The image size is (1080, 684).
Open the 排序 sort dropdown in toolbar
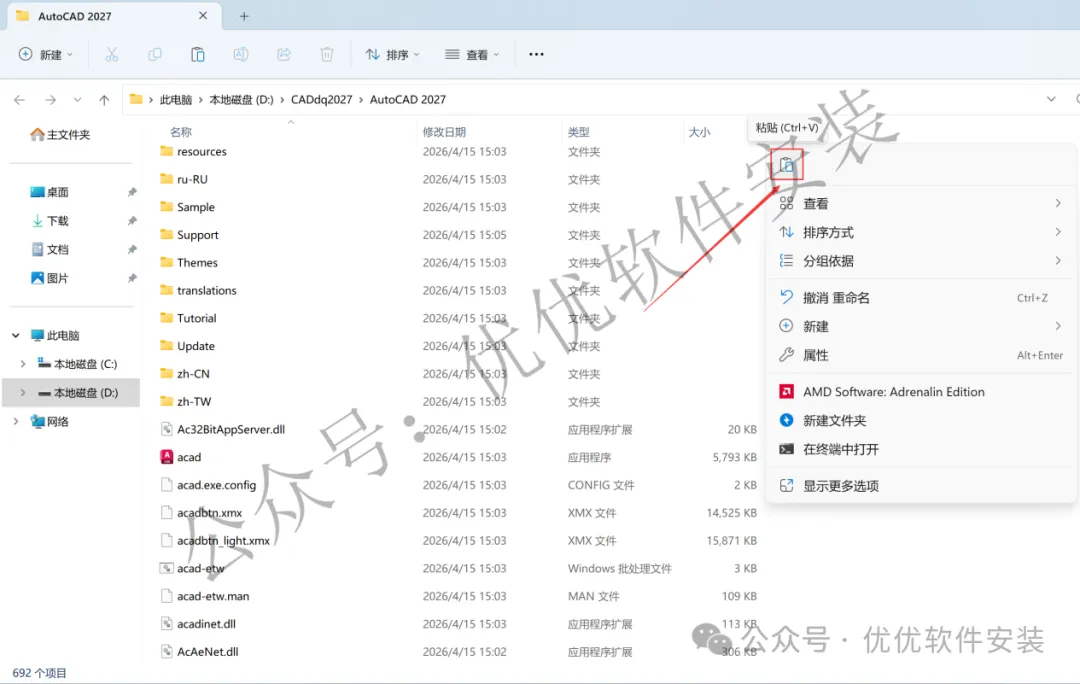(x=392, y=54)
